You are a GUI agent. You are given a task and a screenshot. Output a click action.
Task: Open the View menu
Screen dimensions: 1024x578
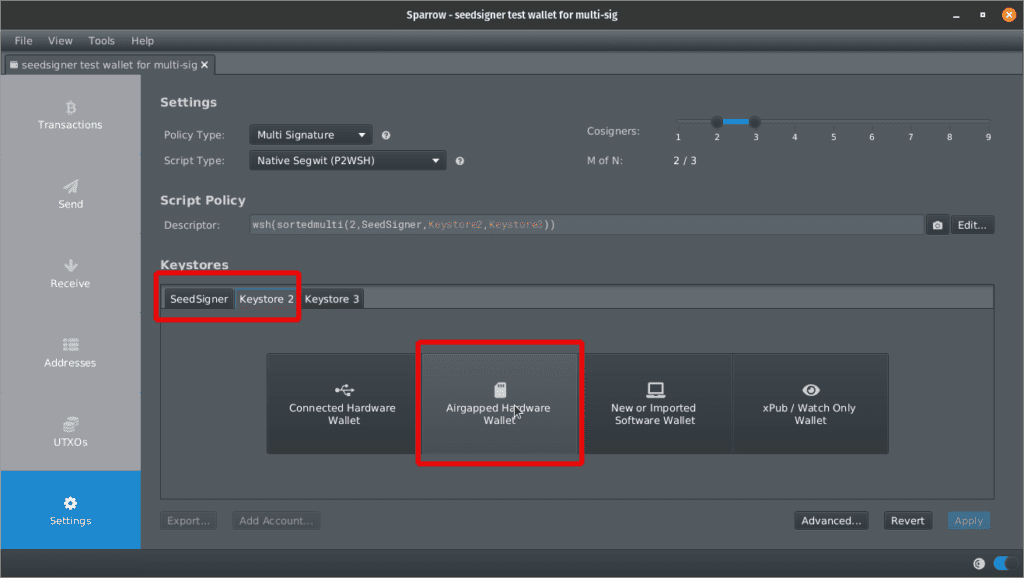(x=60, y=40)
